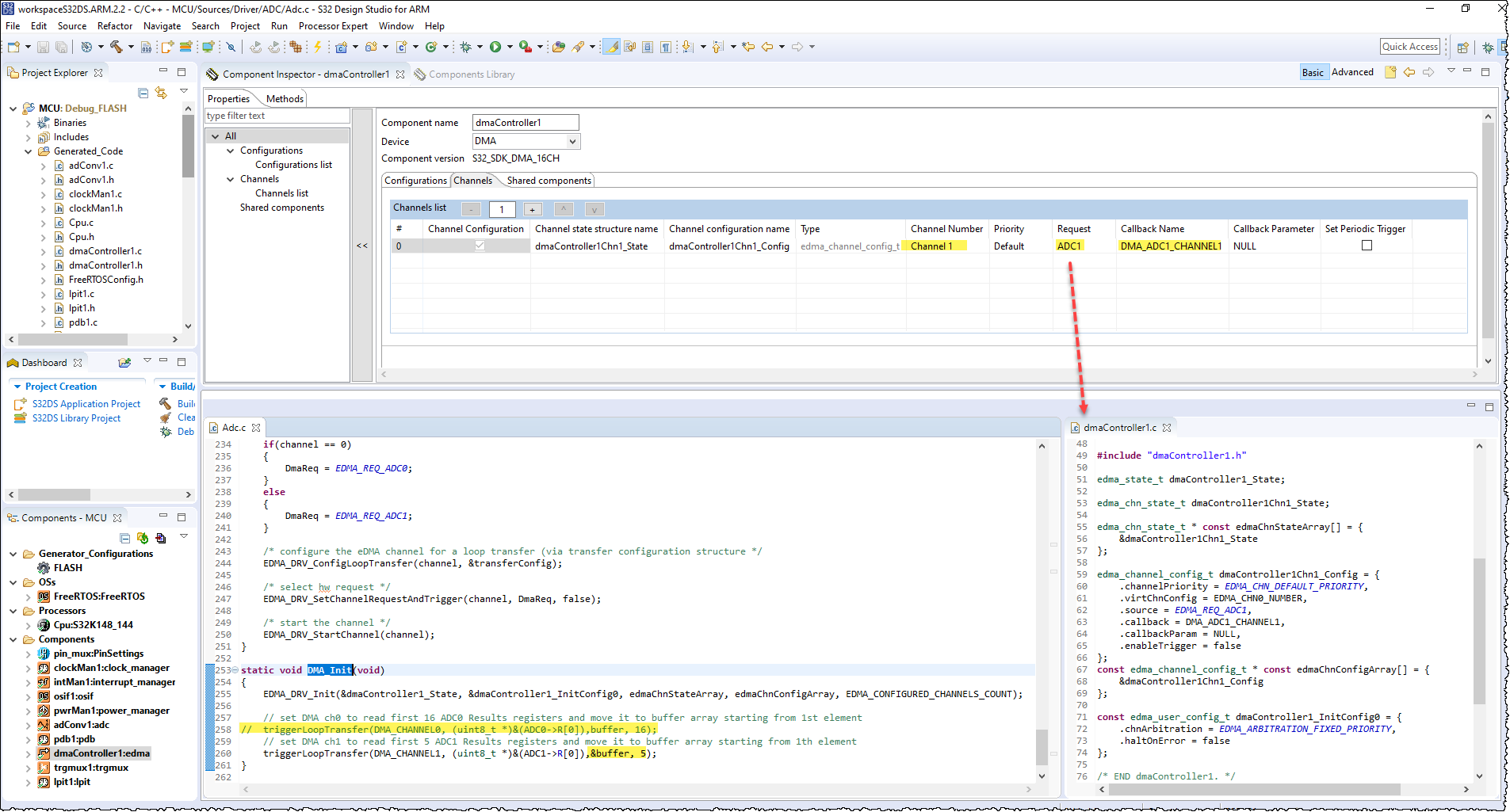Click generate code icon in Components panel
The height and width of the screenshot is (812, 1510).
tap(143, 538)
